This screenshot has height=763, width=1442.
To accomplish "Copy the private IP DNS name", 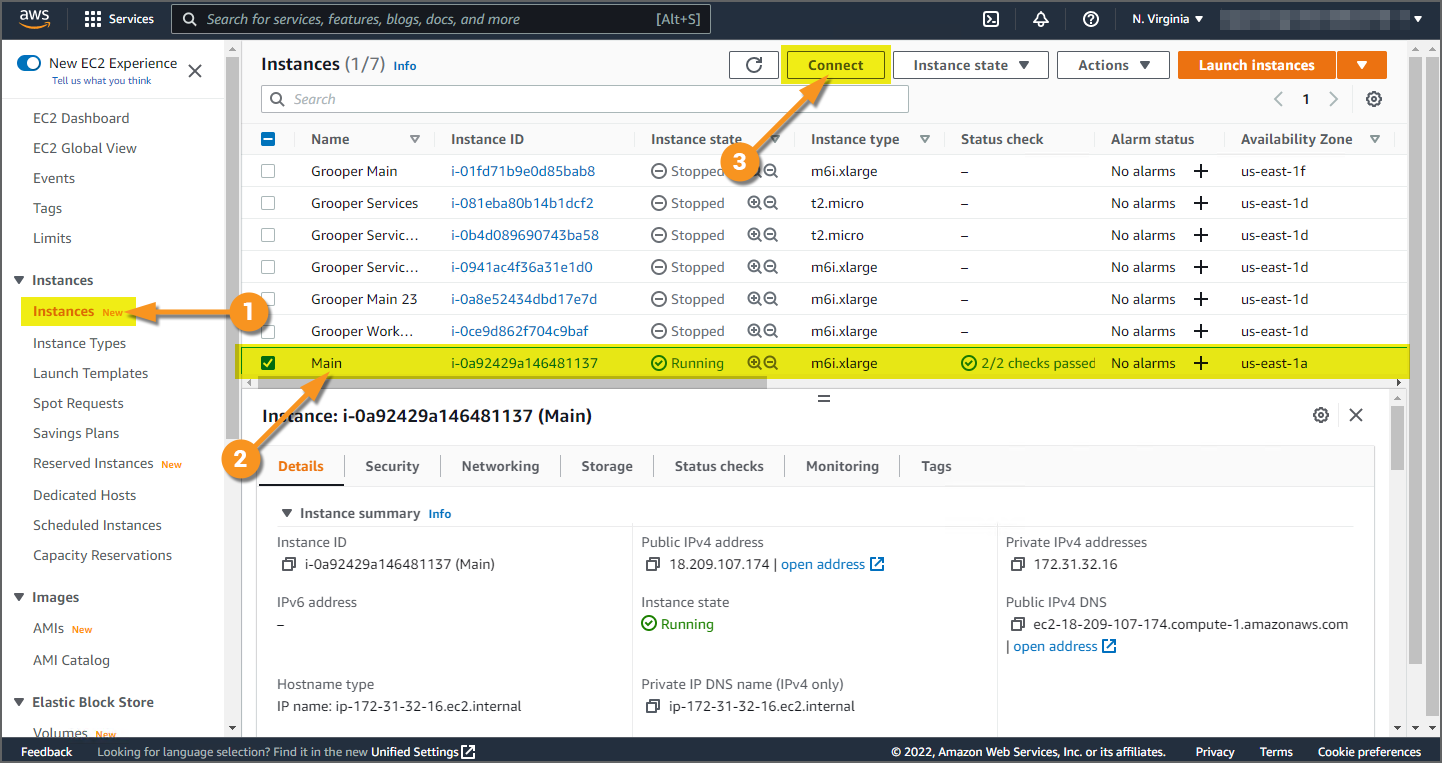I will click(x=653, y=706).
